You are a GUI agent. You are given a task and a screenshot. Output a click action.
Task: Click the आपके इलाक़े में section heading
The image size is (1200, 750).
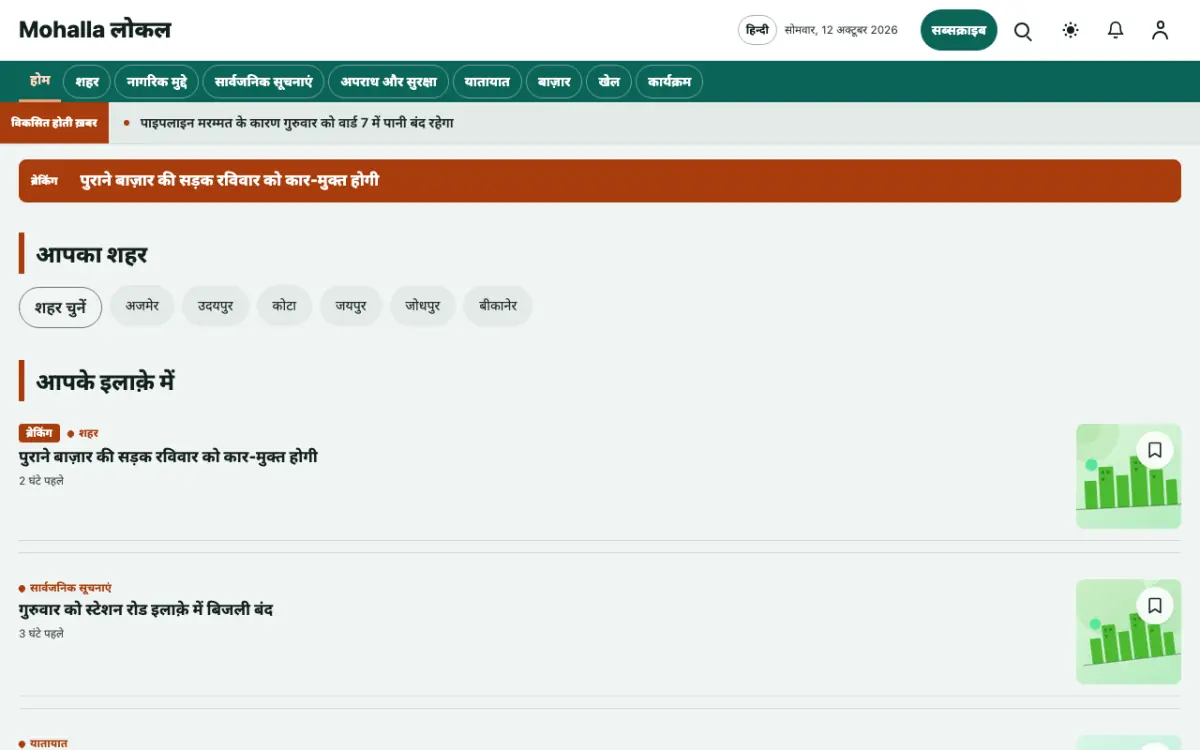click(106, 381)
